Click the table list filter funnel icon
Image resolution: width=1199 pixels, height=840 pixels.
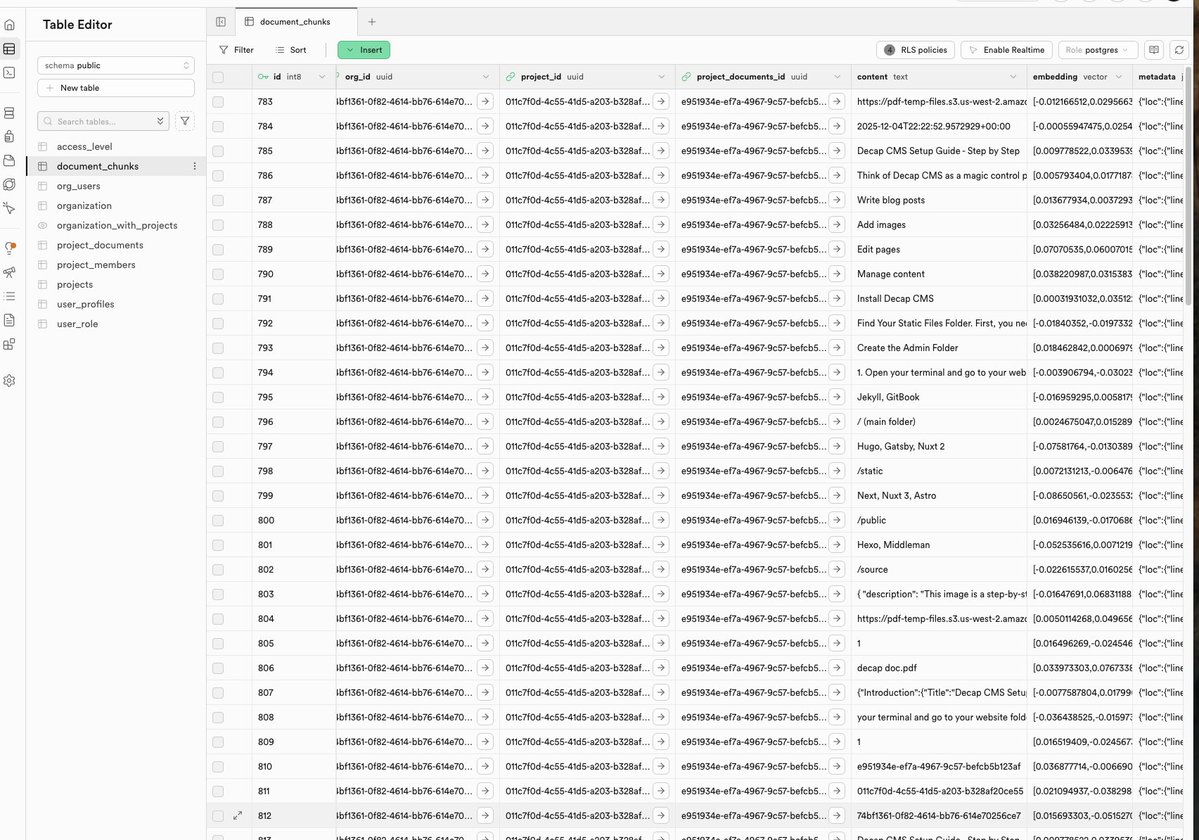click(x=185, y=121)
